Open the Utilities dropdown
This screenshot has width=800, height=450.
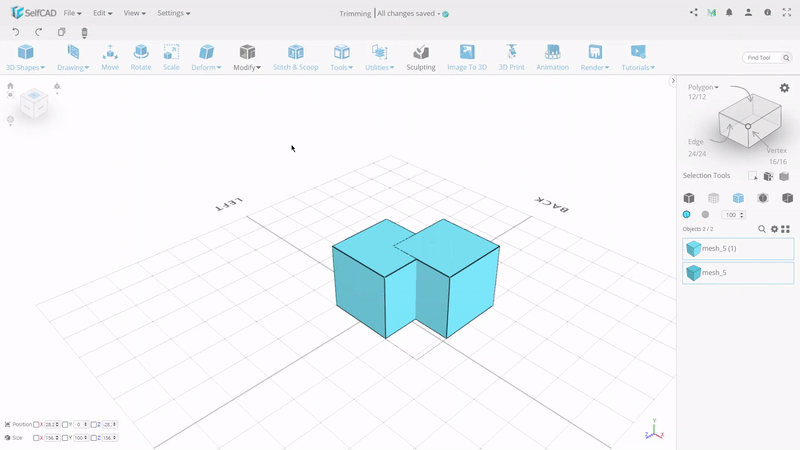379,57
